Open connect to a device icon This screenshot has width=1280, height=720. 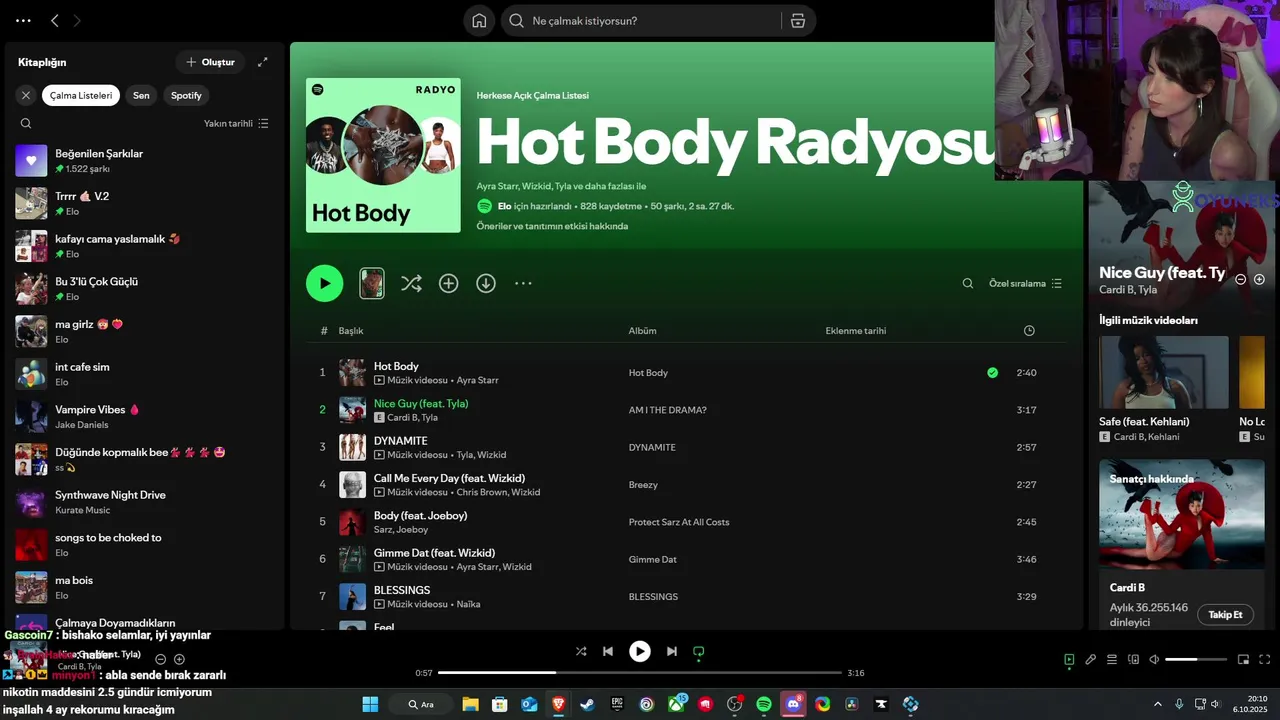[x=1133, y=659]
